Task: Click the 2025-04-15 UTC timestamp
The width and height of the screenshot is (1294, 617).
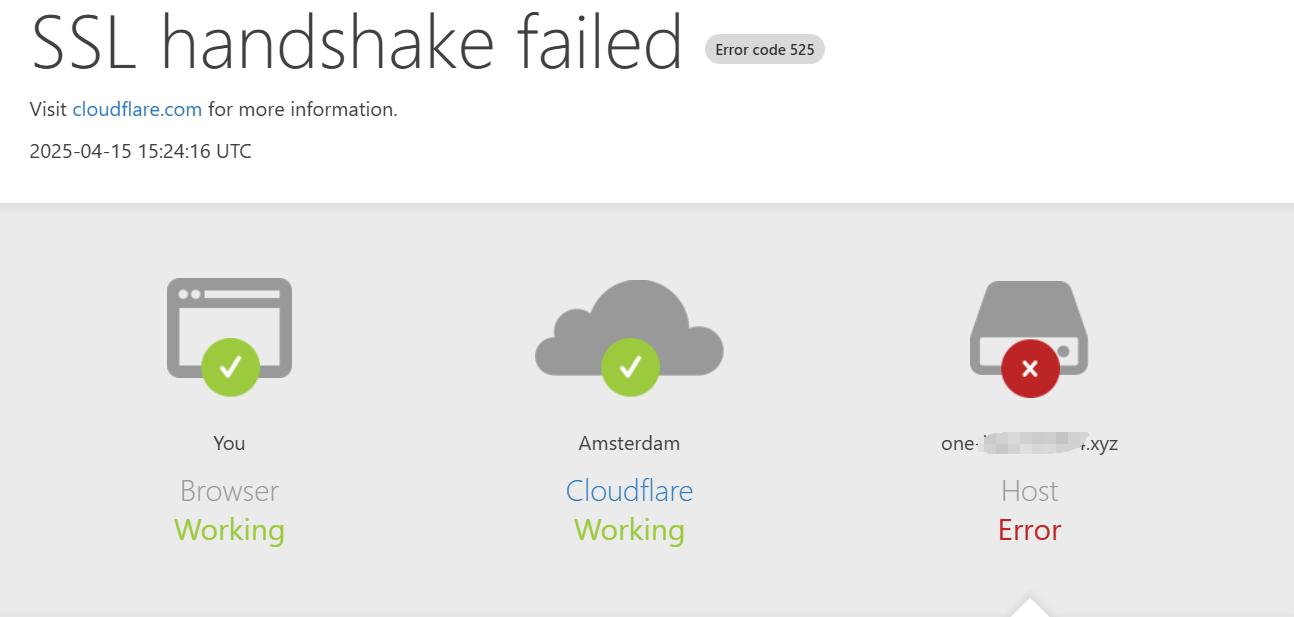Action: point(141,152)
